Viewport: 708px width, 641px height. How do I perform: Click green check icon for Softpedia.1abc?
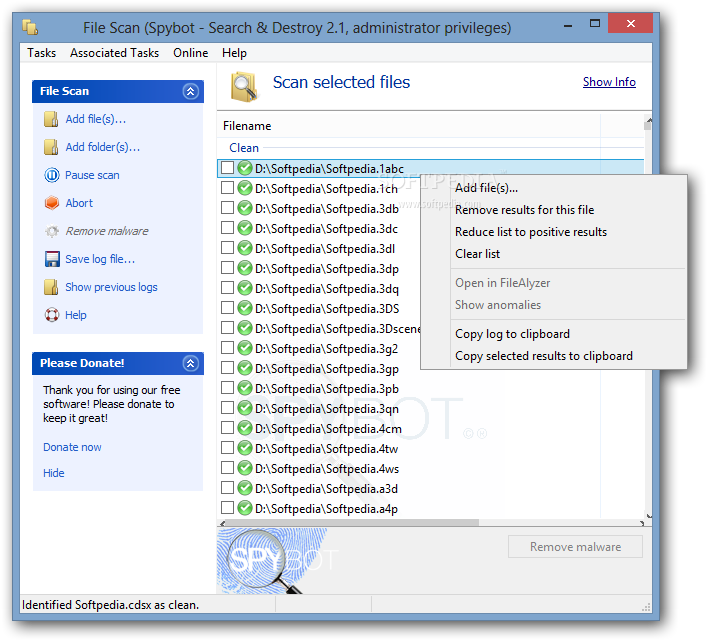click(x=245, y=168)
